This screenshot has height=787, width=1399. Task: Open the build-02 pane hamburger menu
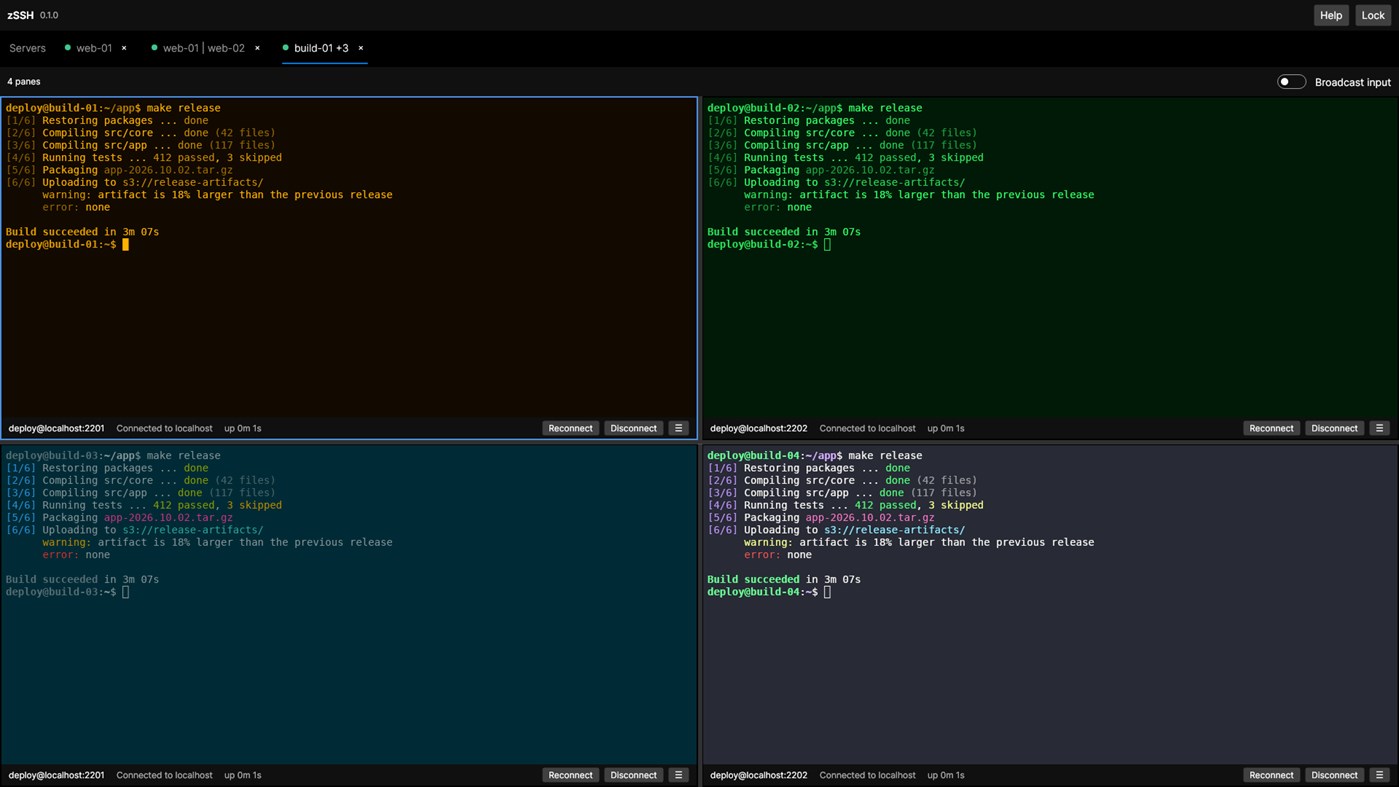(x=1380, y=428)
